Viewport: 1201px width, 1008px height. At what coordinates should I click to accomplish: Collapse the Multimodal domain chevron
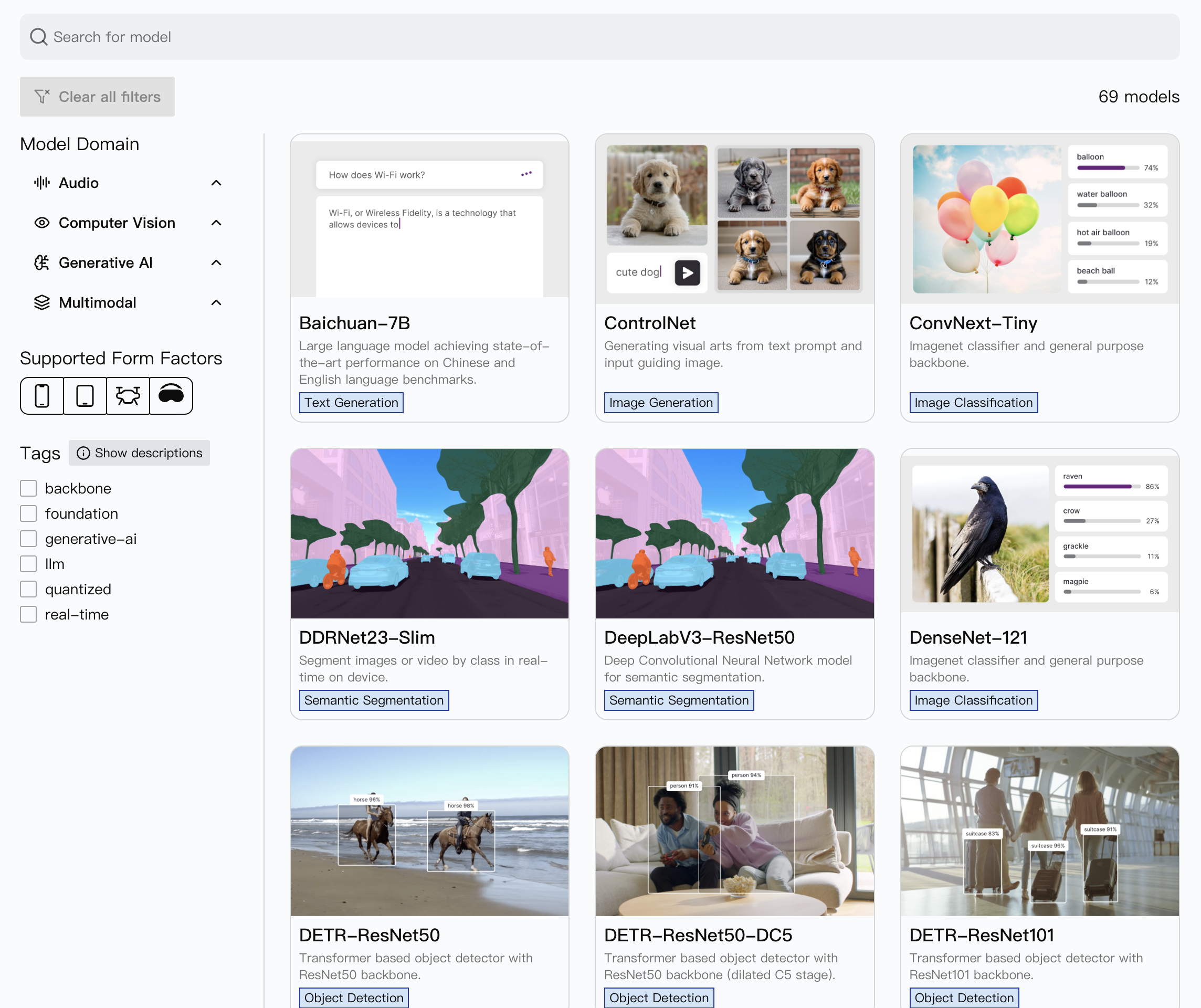tap(216, 303)
